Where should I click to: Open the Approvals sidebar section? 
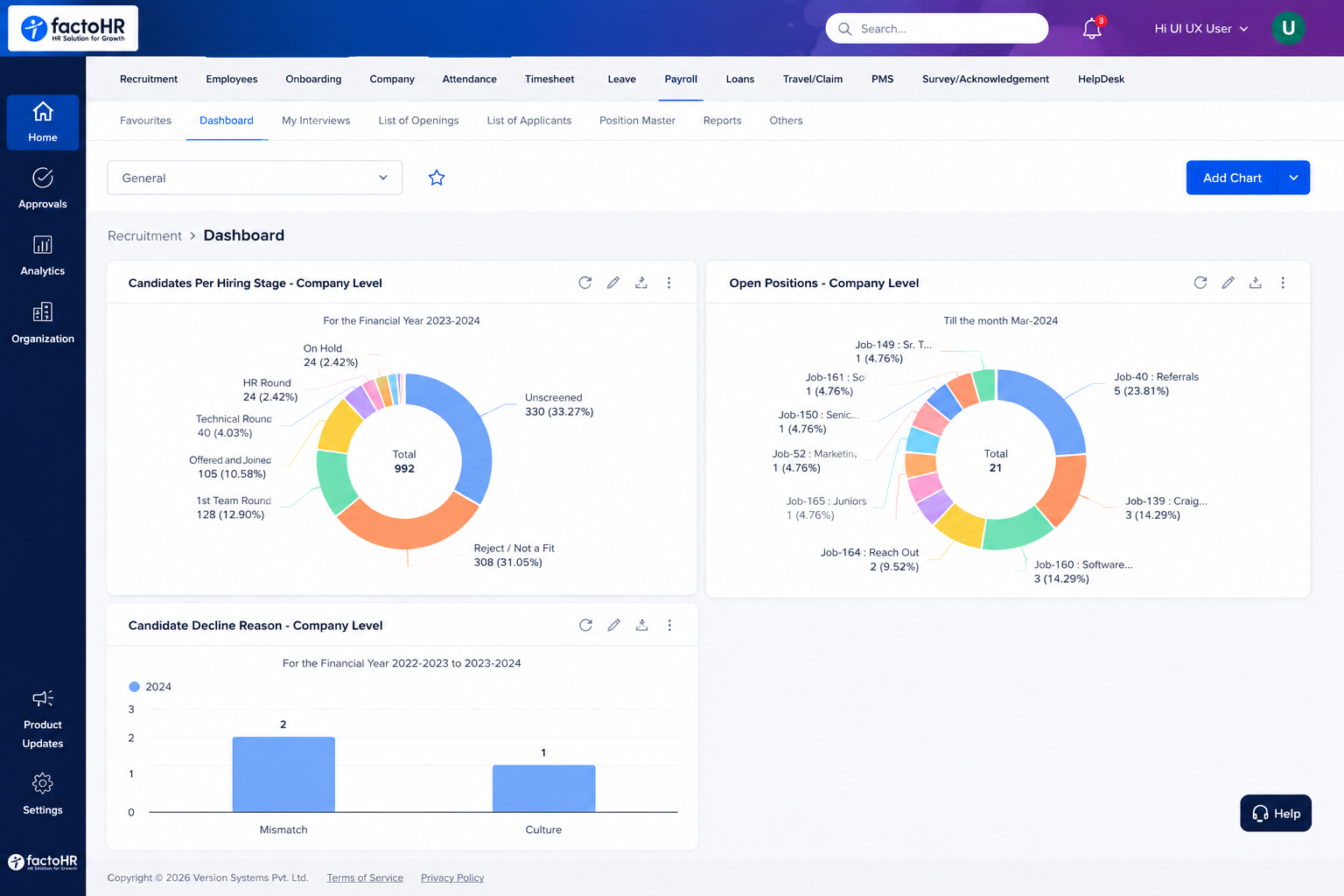[x=43, y=189]
